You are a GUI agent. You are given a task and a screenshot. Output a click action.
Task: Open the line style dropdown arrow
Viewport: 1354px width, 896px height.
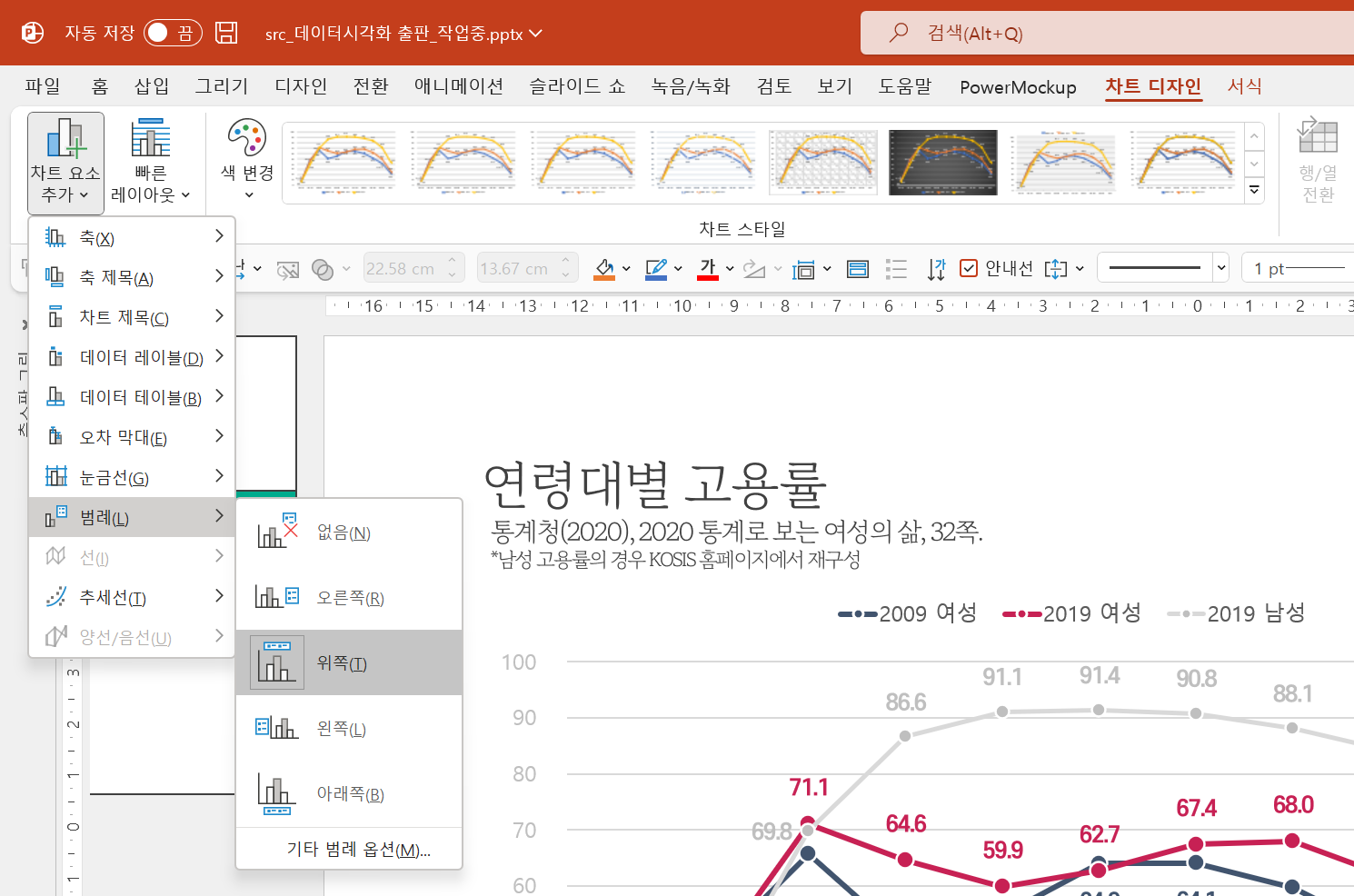(x=1221, y=268)
